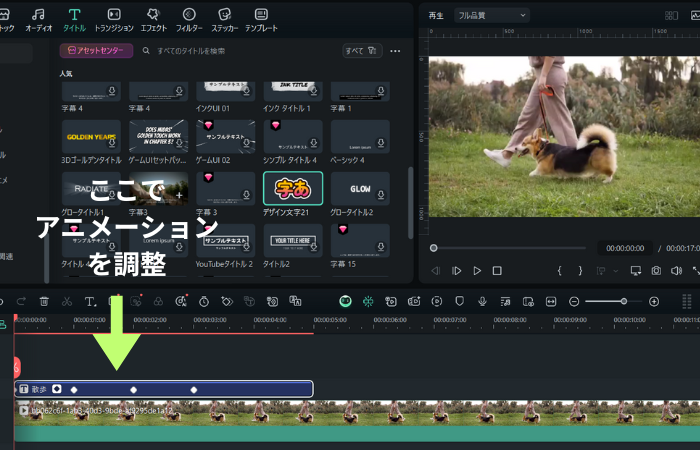Screen dimensions: 700x450
Task: Select the デザイン文字21 title thumbnail
Action: point(293,188)
